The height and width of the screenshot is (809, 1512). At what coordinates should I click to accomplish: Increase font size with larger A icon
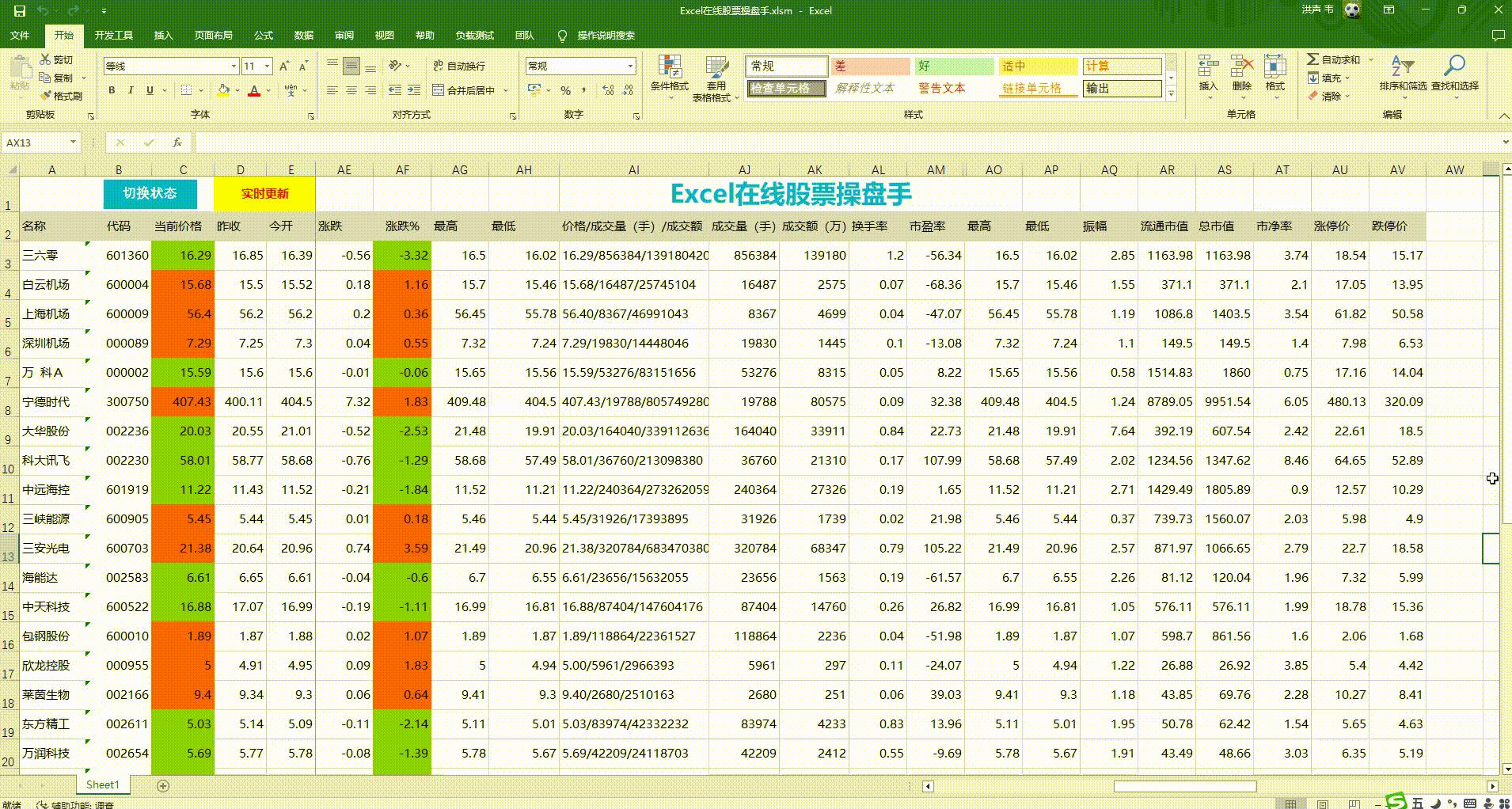click(285, 66)
